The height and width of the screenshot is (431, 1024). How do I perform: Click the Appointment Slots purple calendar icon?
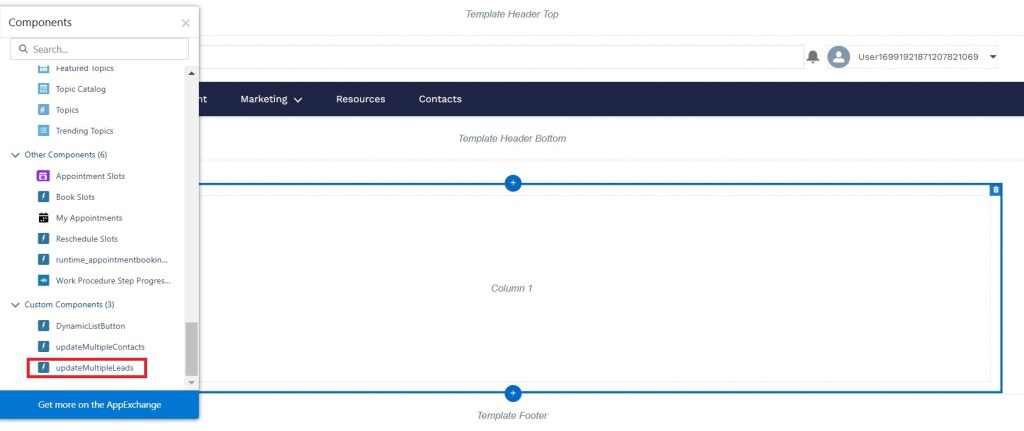(44, 176)
